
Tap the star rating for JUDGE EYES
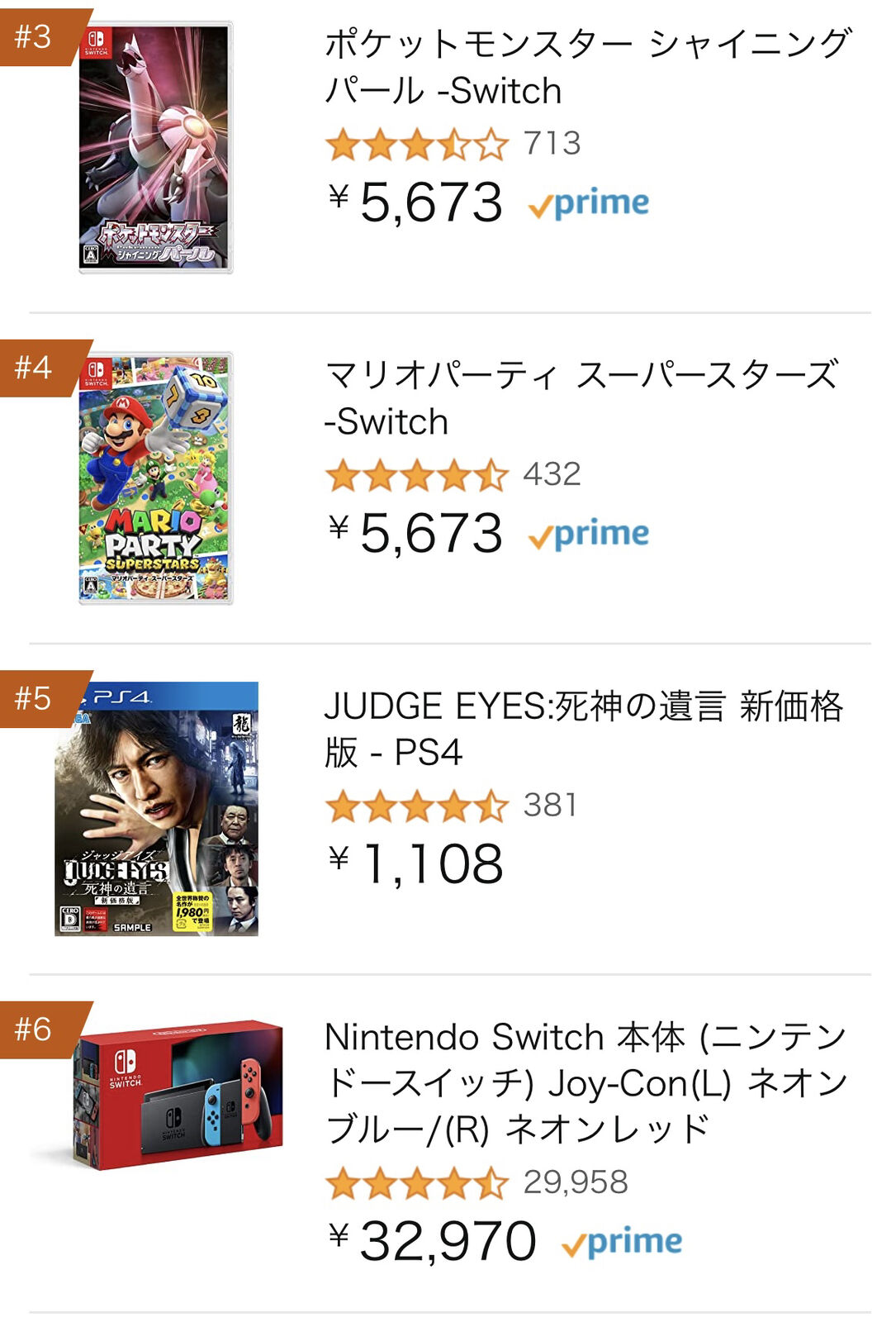pyautogui.click(x=417, y=806)
